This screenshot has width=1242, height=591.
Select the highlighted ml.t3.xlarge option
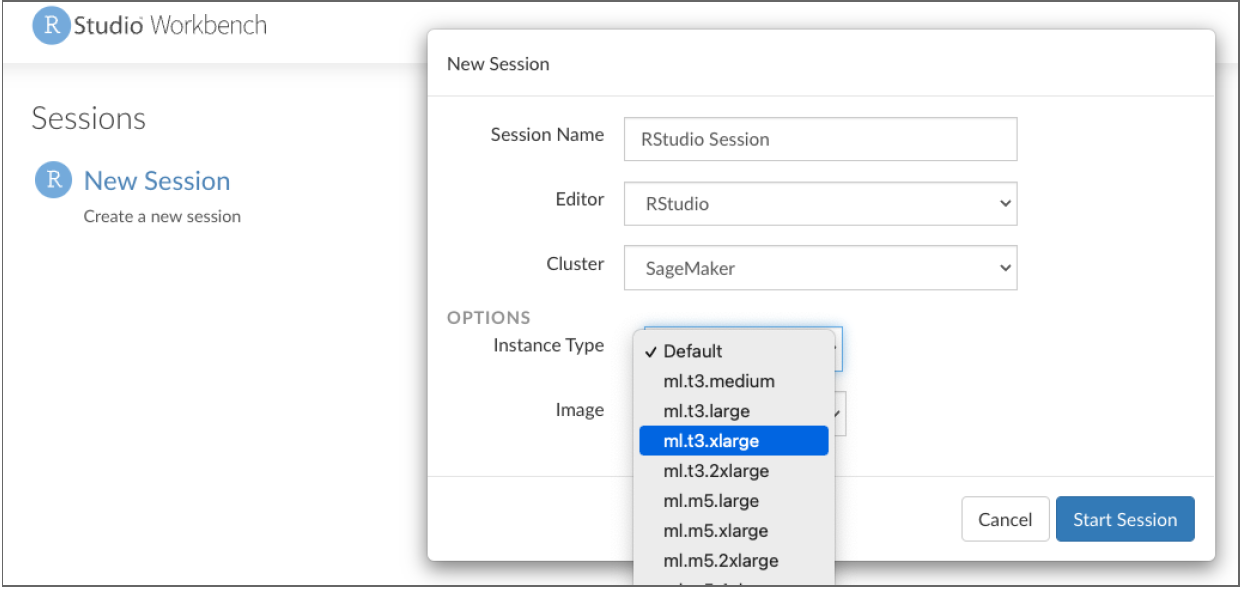733,441
